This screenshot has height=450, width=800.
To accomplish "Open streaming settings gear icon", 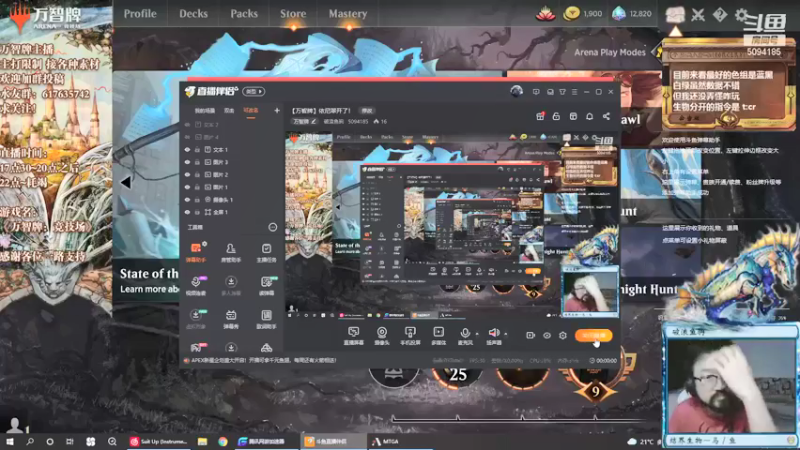I will pyautogui.click(x=563, y=335).
